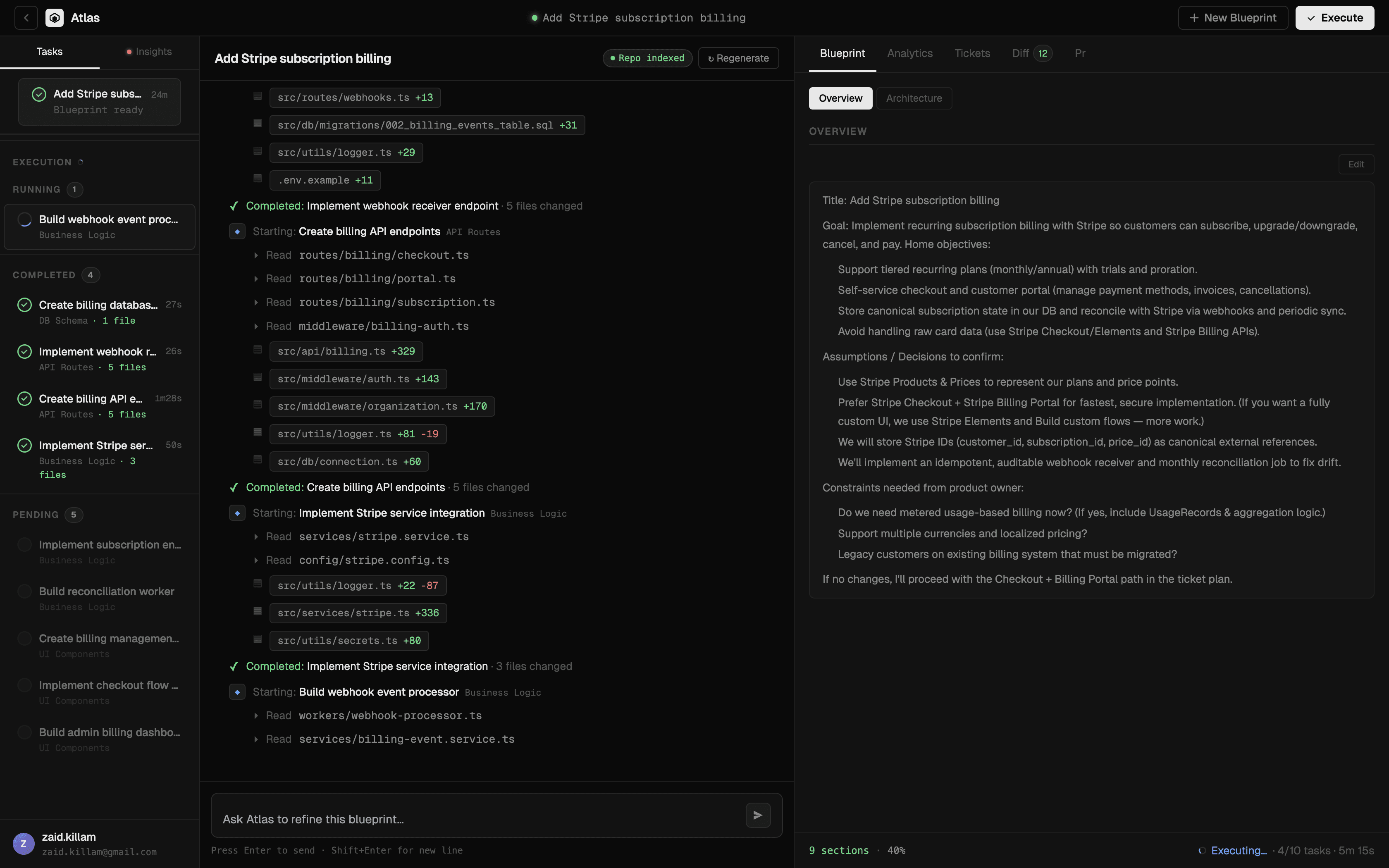Click the zaid.killam user avatar

coord(24,843)
